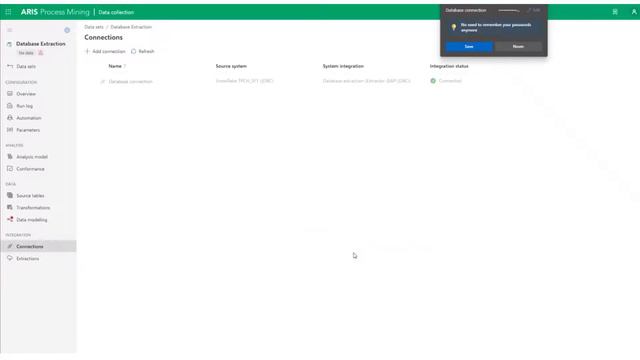The image size is (640, 360).
Task: Click the Database Extraction title in sidebar
Action: [41, 44]
